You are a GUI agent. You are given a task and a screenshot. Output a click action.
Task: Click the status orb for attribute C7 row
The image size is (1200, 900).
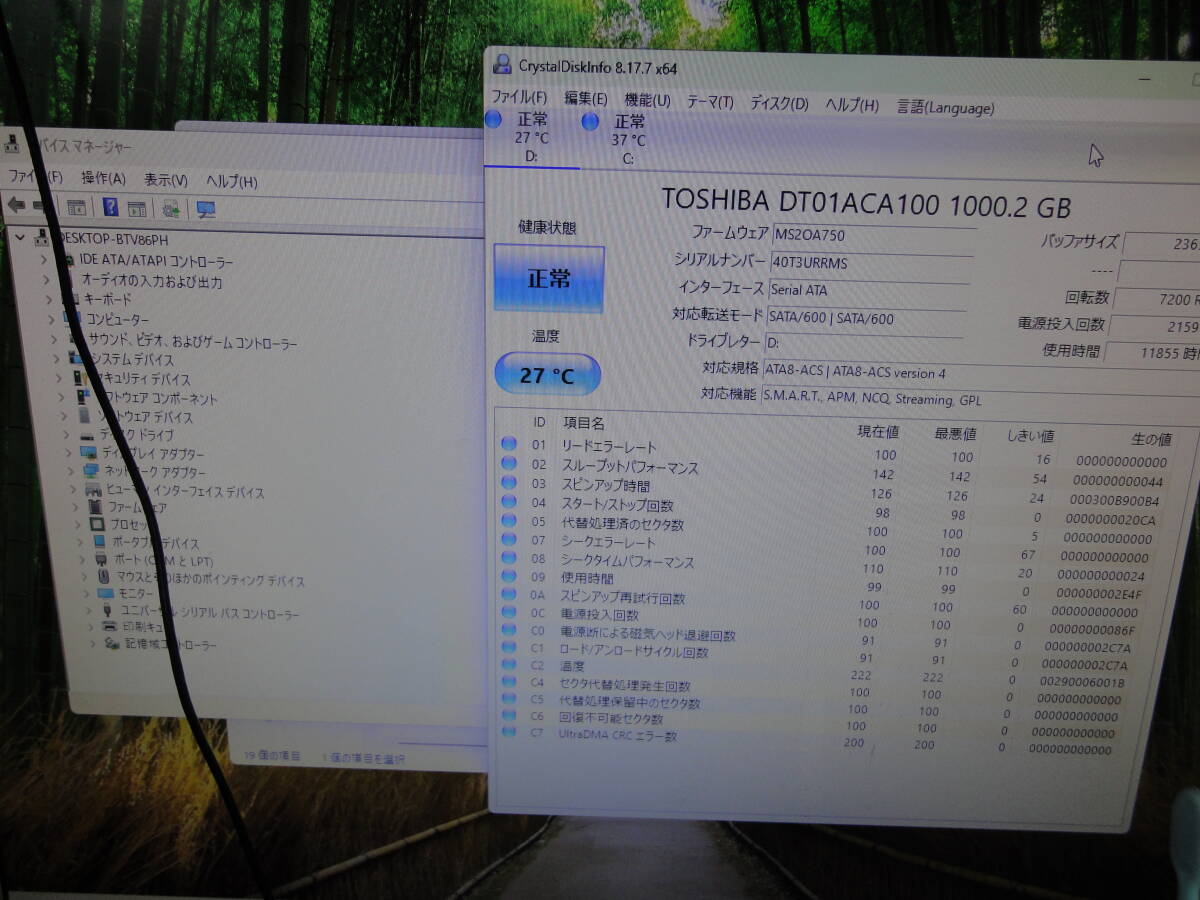(509, 732)
